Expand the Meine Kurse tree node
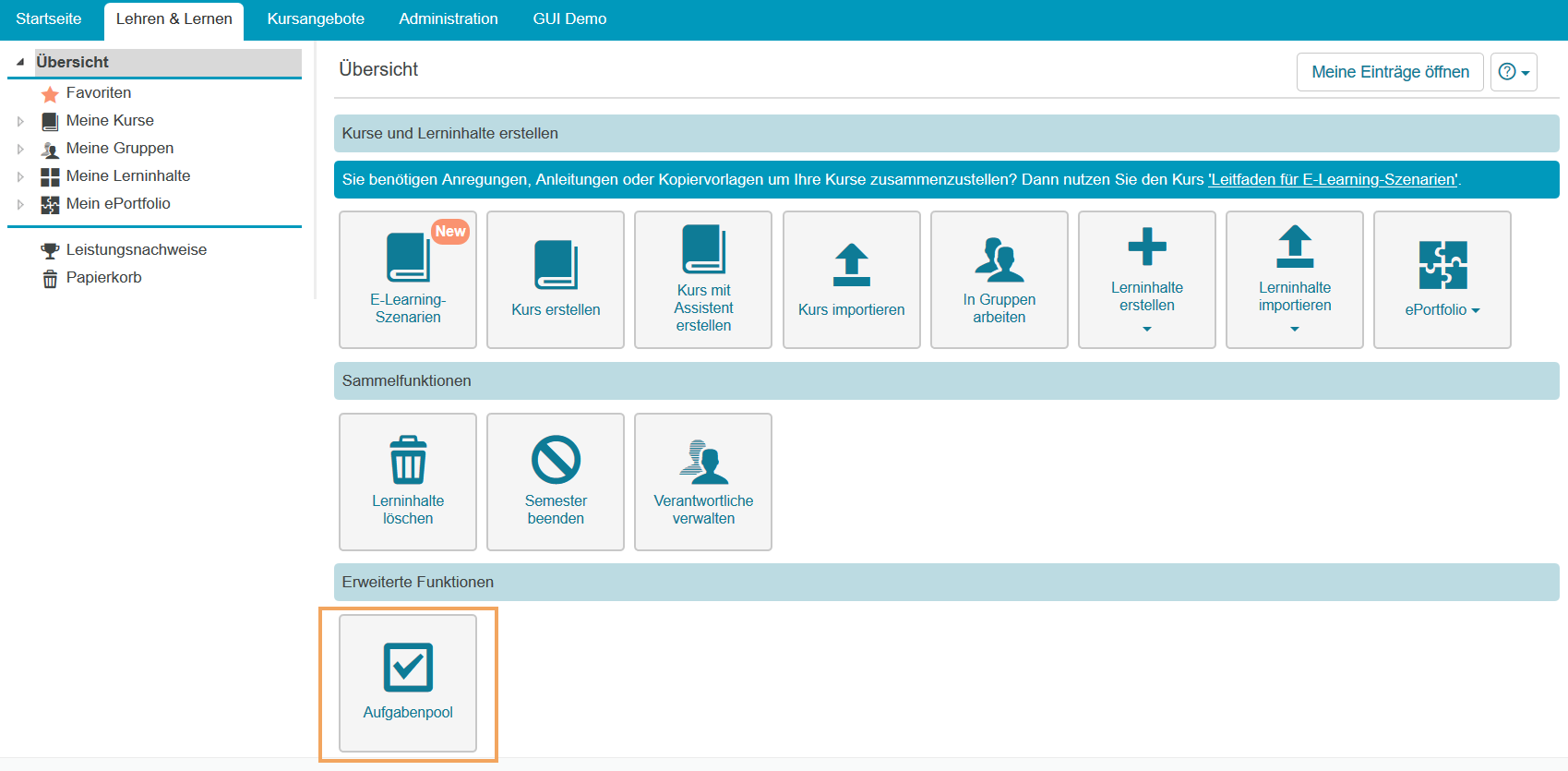Screen dimensions: 1568x771 (20, 121)
